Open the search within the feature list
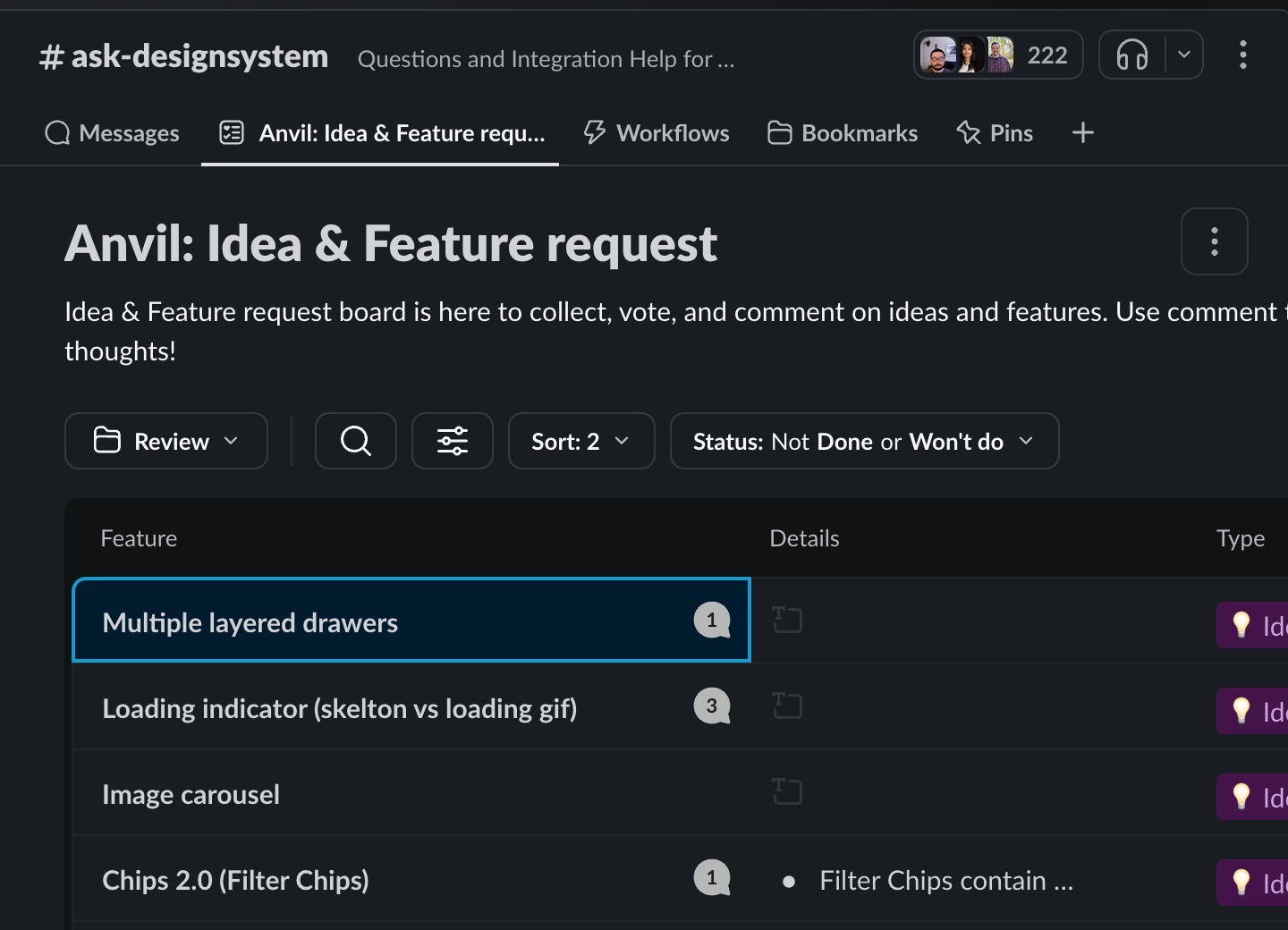Screen dimensions: 1288x930 point(355,441)
